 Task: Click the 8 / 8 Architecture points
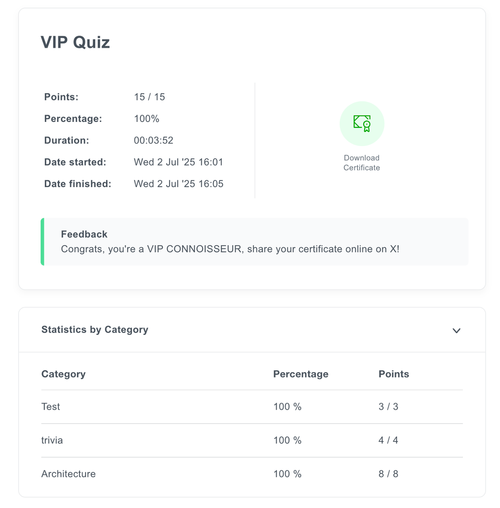[x=388, y=474]
